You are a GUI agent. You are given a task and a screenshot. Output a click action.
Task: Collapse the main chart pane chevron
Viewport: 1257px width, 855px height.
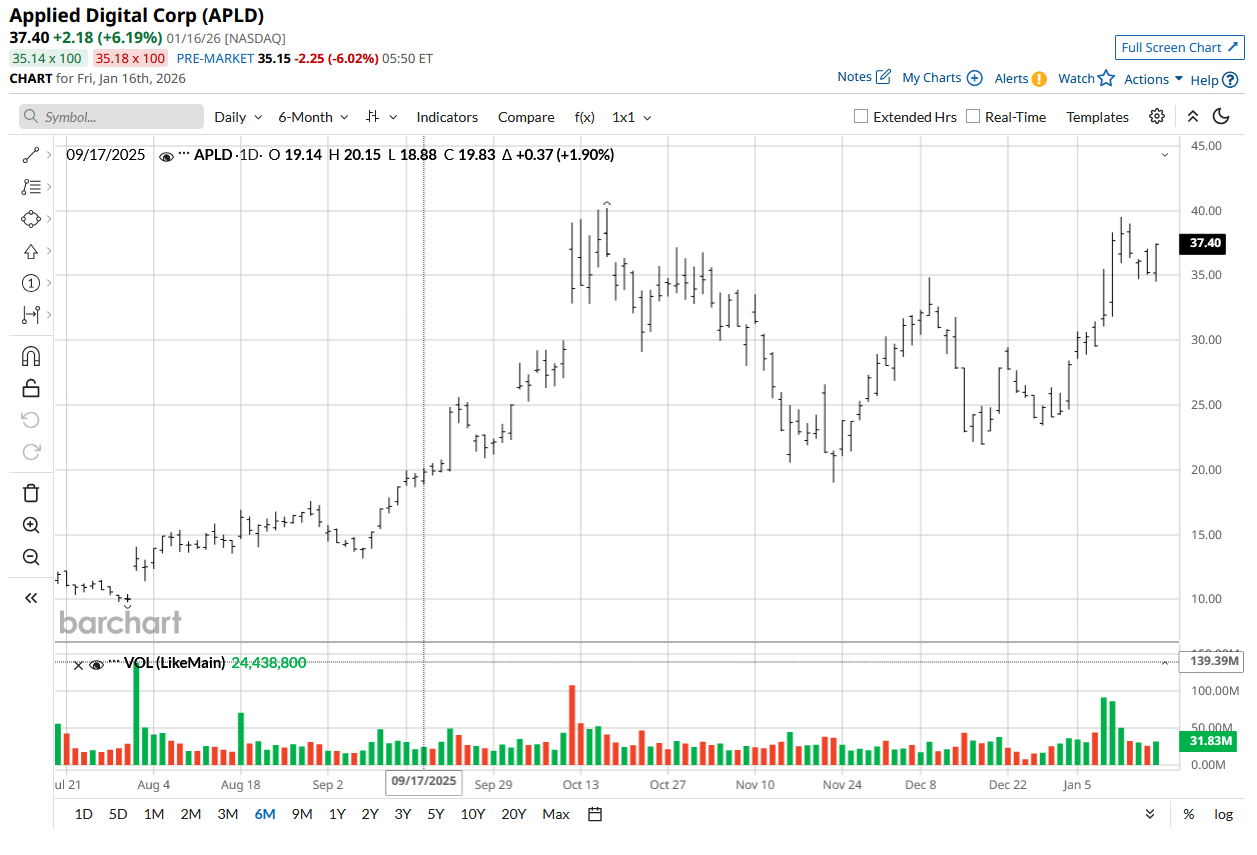[x=1165, y=155]
